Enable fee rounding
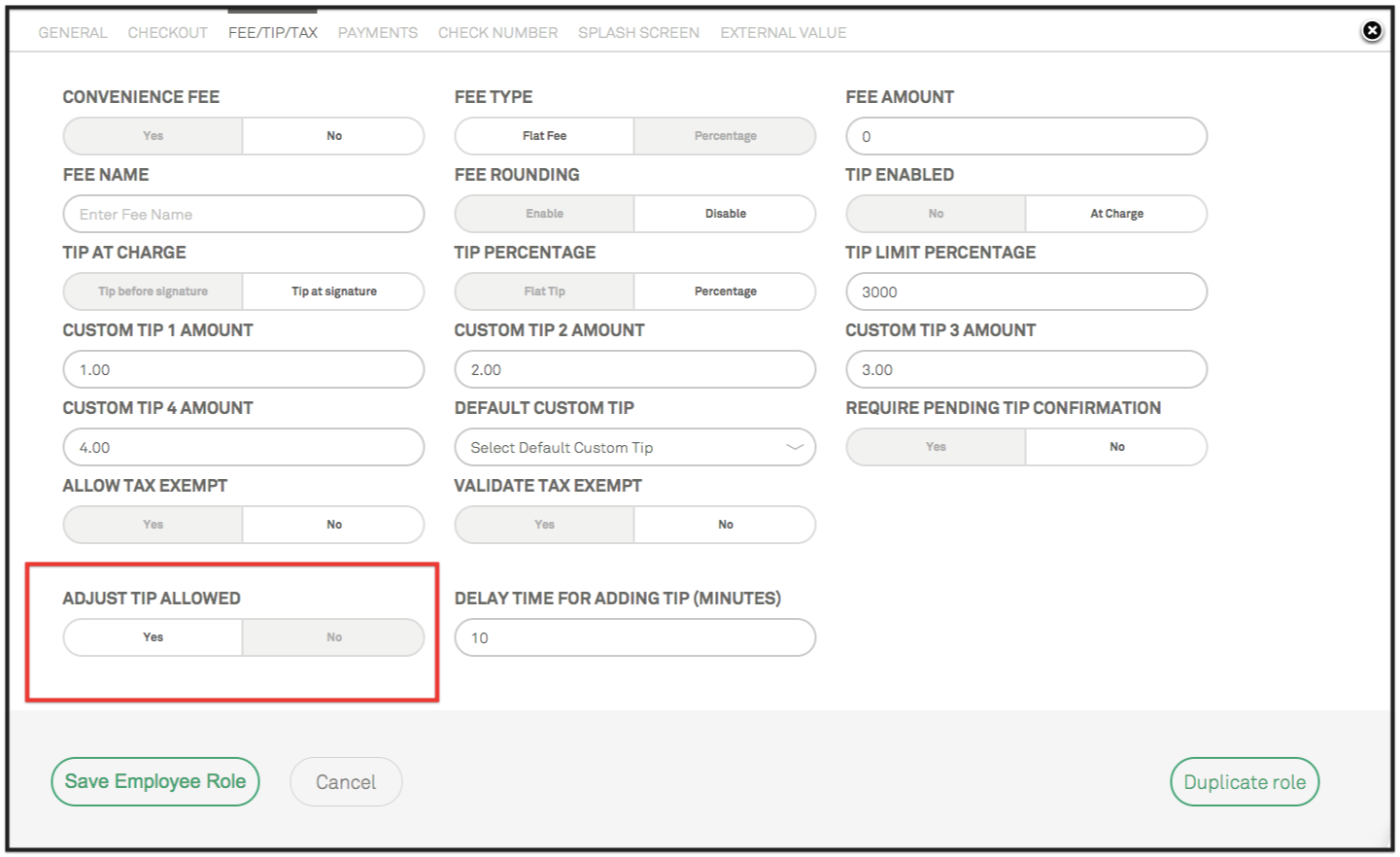The height and width of the screenshot is (857, 1400). (x=545, y=214)
